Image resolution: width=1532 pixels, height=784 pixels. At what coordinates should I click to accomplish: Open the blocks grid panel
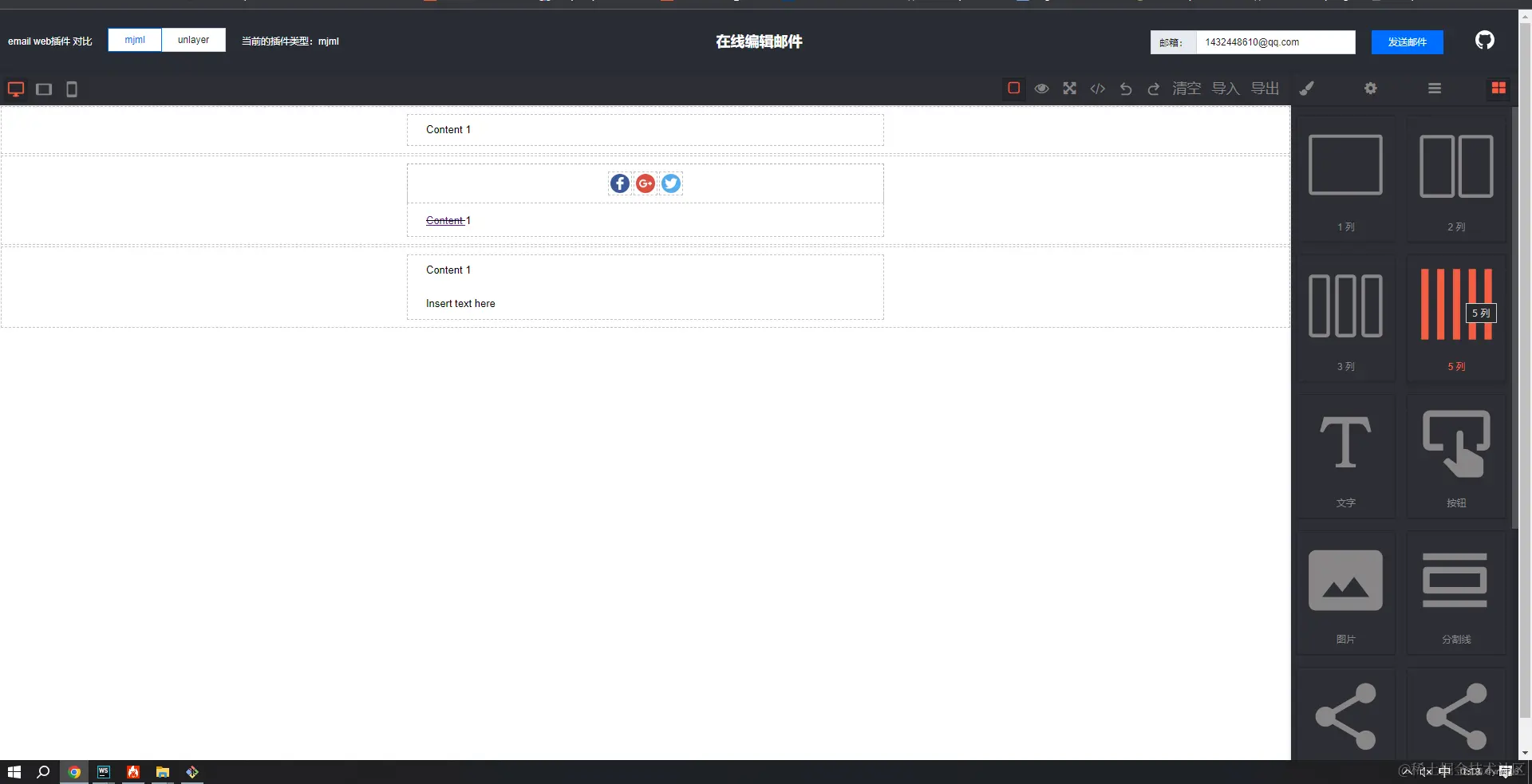point(1498,89)
